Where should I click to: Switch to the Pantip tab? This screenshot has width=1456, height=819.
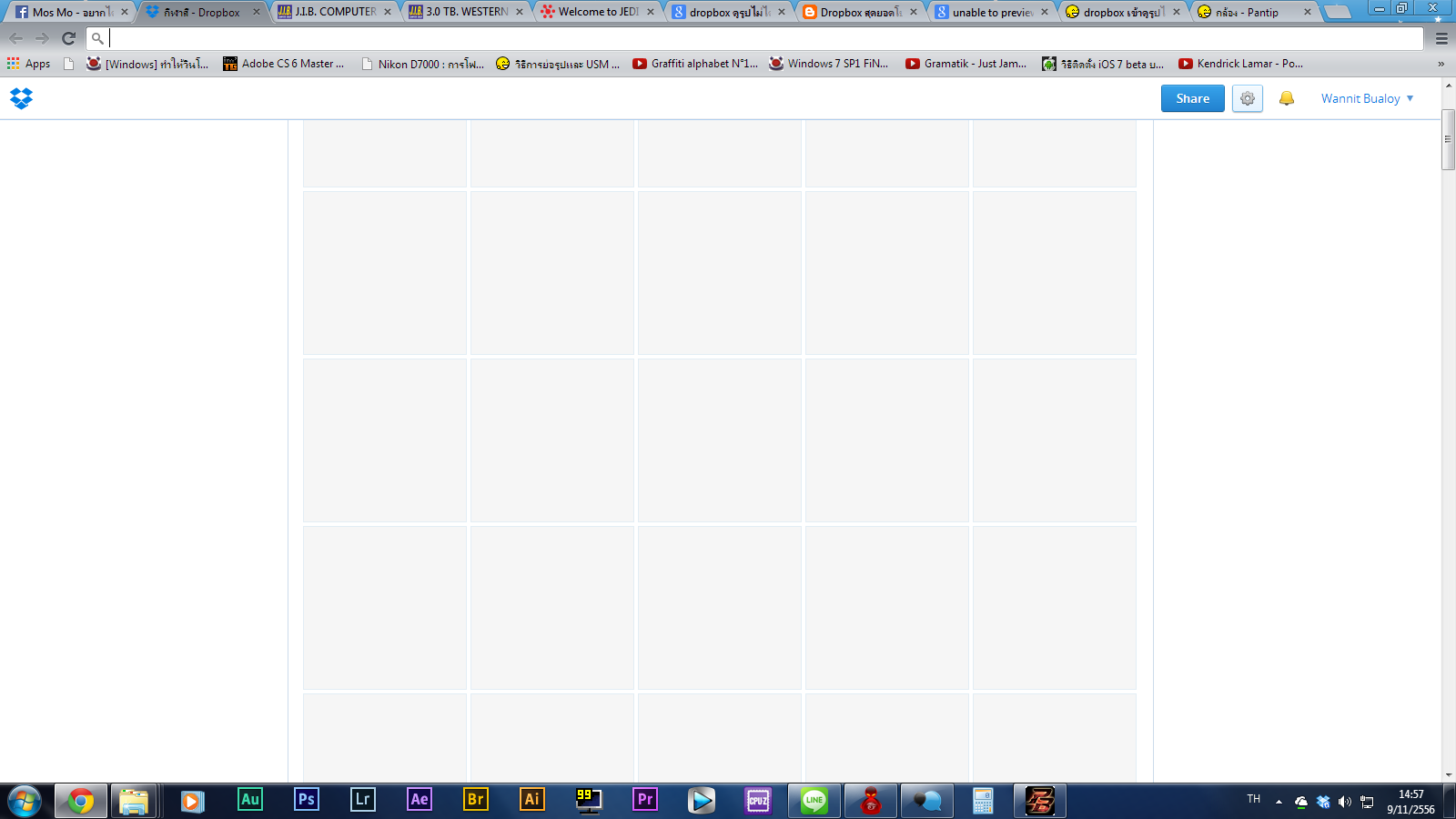(1255, 12)
